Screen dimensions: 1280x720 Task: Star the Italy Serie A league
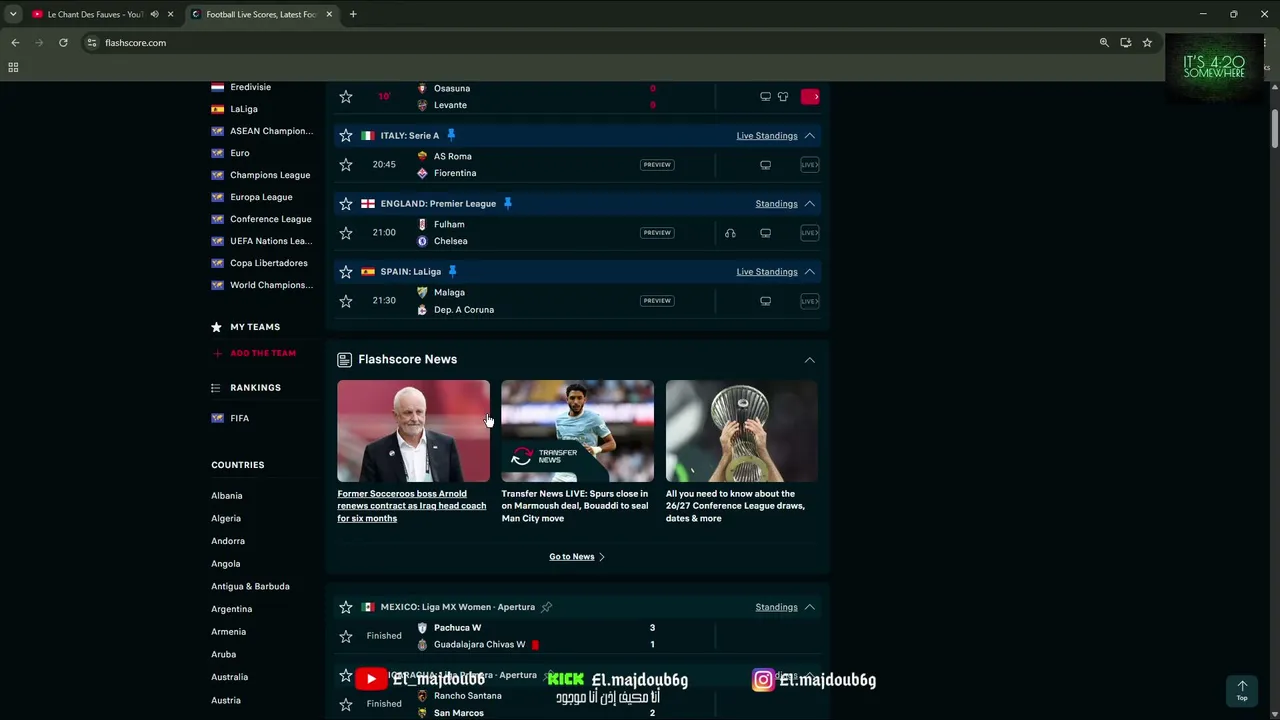[346, 135]
